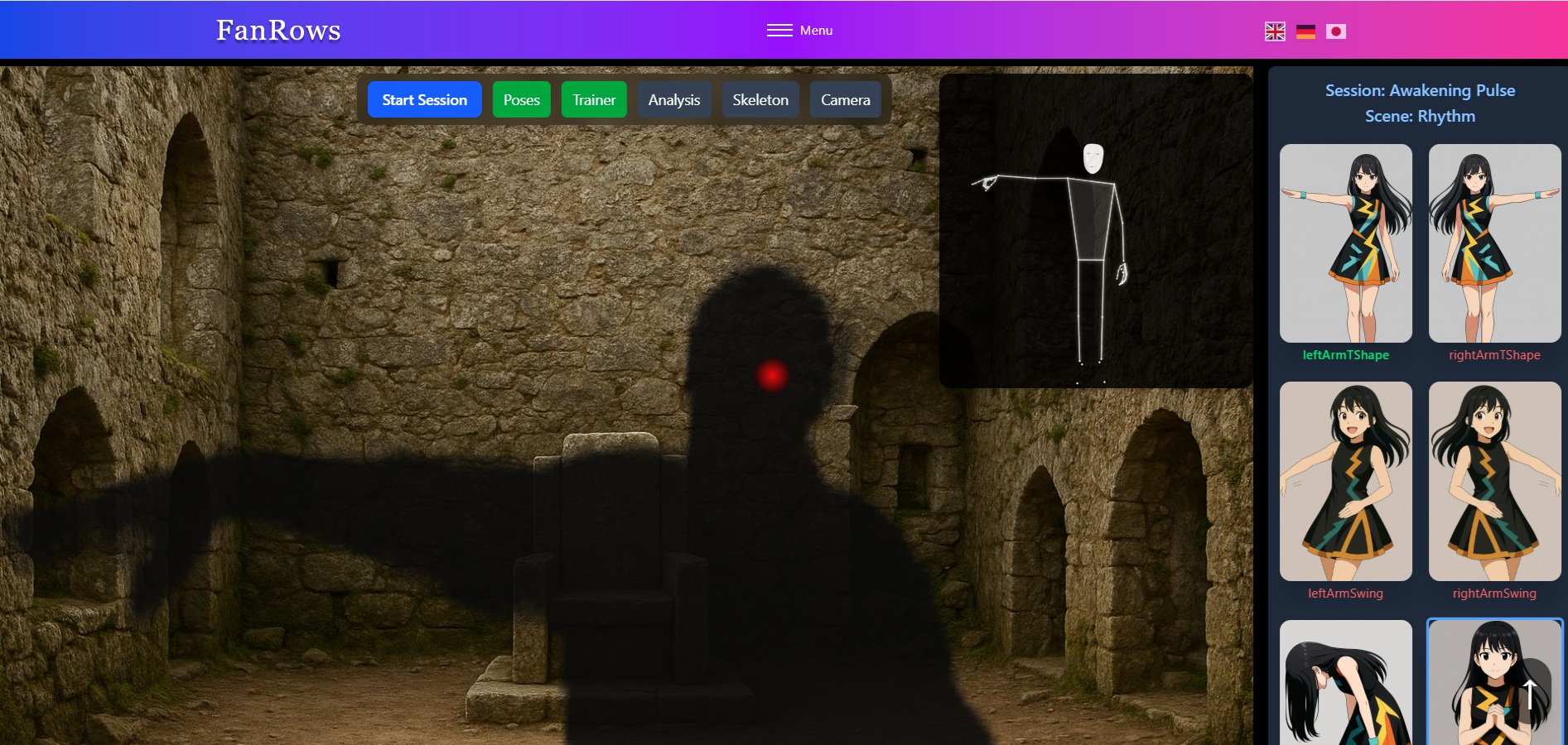Toggle the Trainer button
This screenshot has width=1568, height=745.
pyautogui.click(x=594, y=100)
